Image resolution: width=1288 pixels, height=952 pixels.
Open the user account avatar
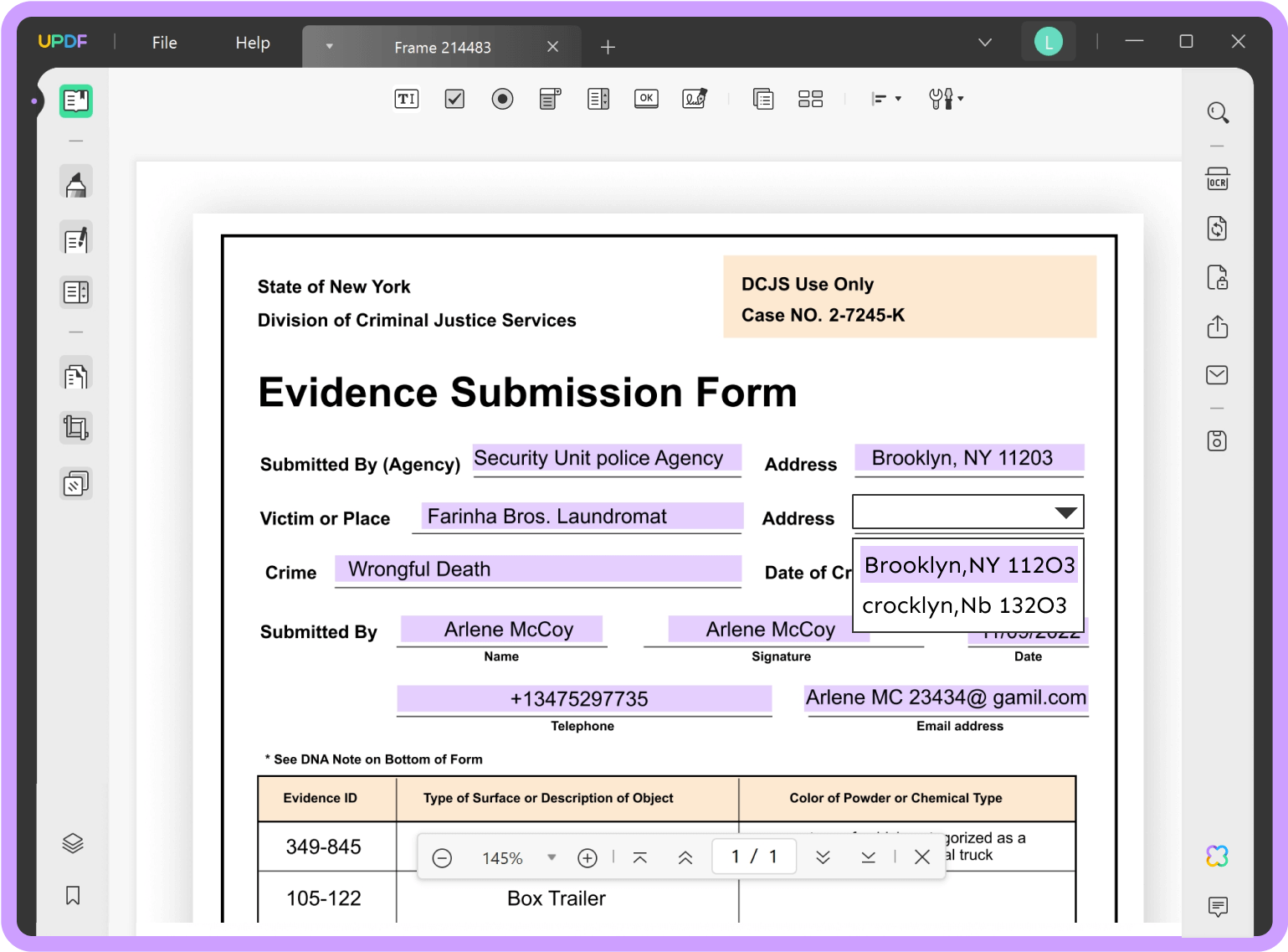point(1048,41)
